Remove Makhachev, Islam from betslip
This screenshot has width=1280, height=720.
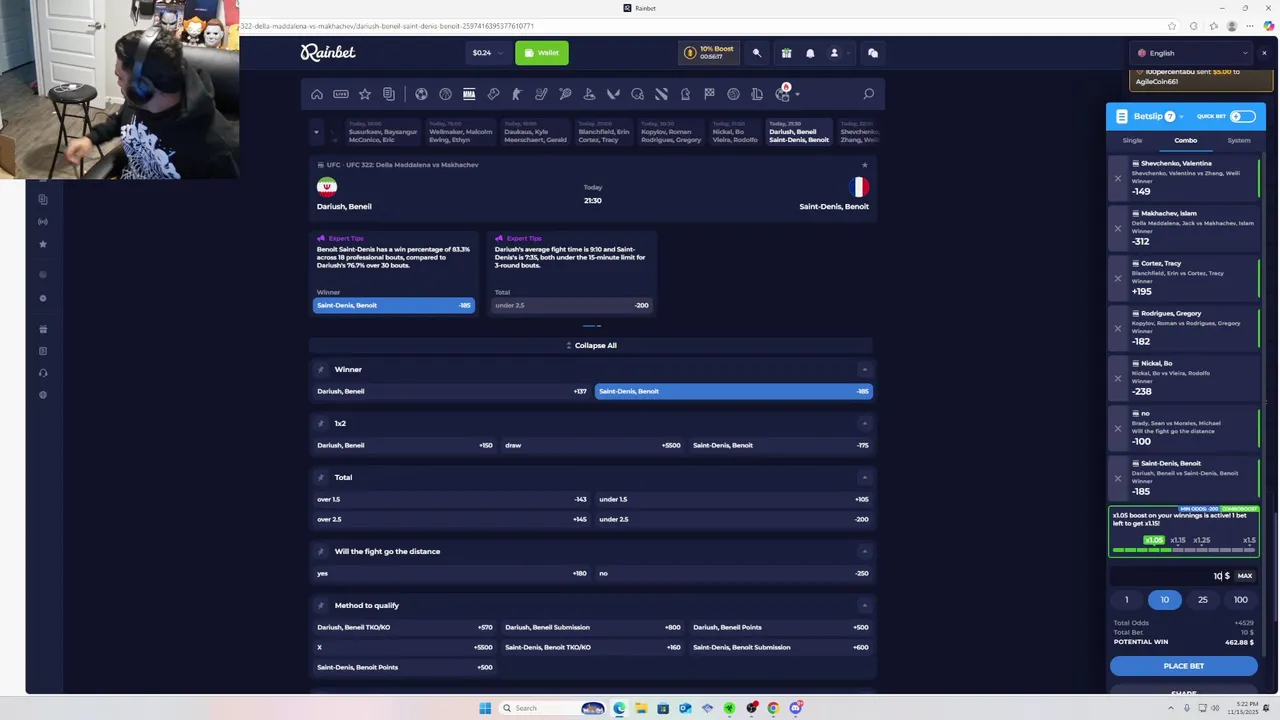(1118, 229)
